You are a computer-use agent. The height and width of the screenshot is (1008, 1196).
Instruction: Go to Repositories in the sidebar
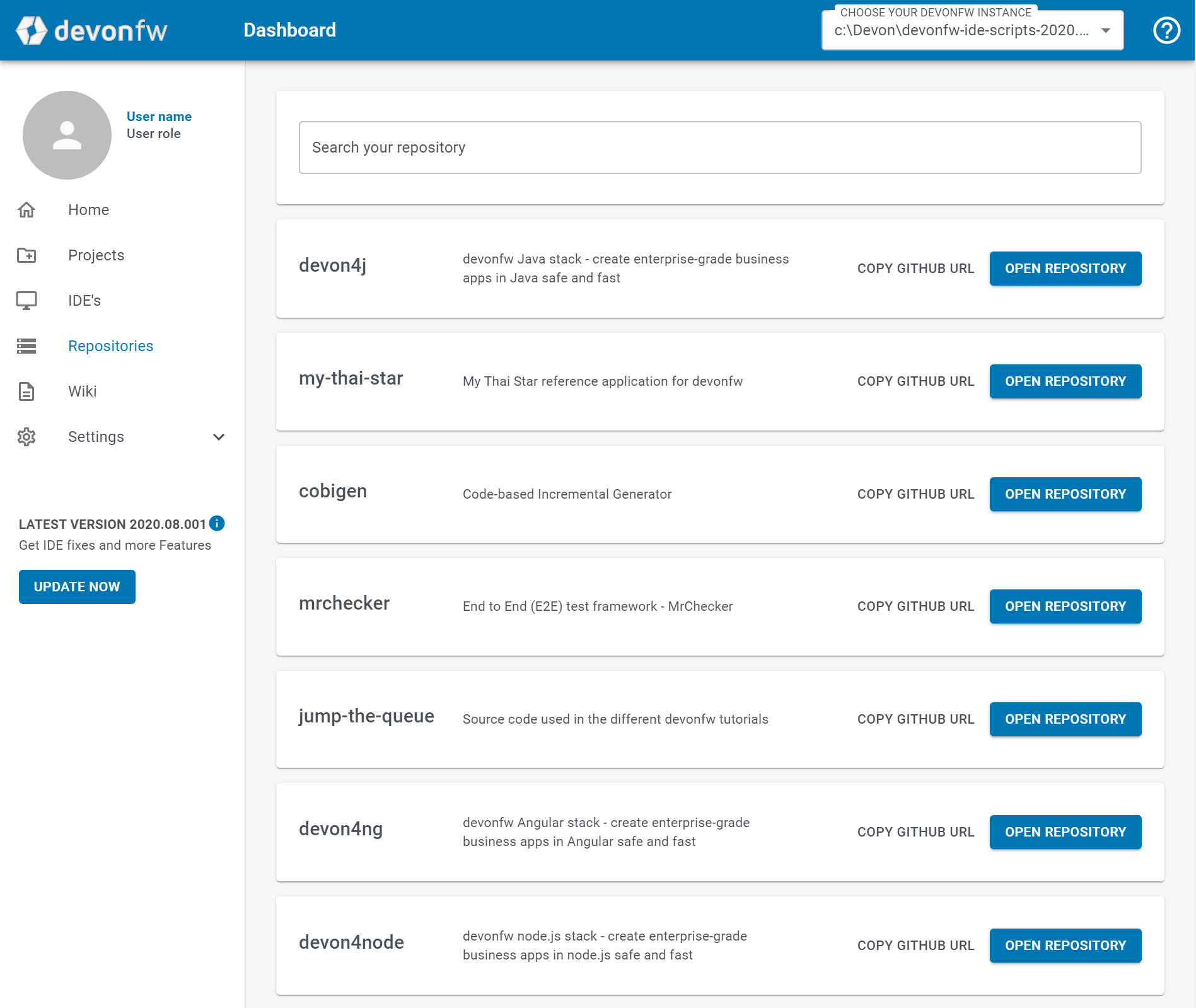pos(110,346)
